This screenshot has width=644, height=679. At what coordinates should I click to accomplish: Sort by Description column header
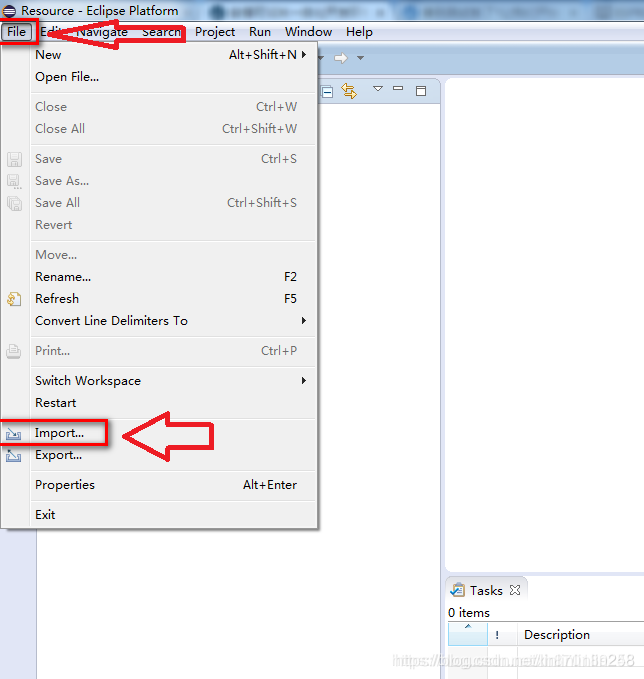[580, 634]
